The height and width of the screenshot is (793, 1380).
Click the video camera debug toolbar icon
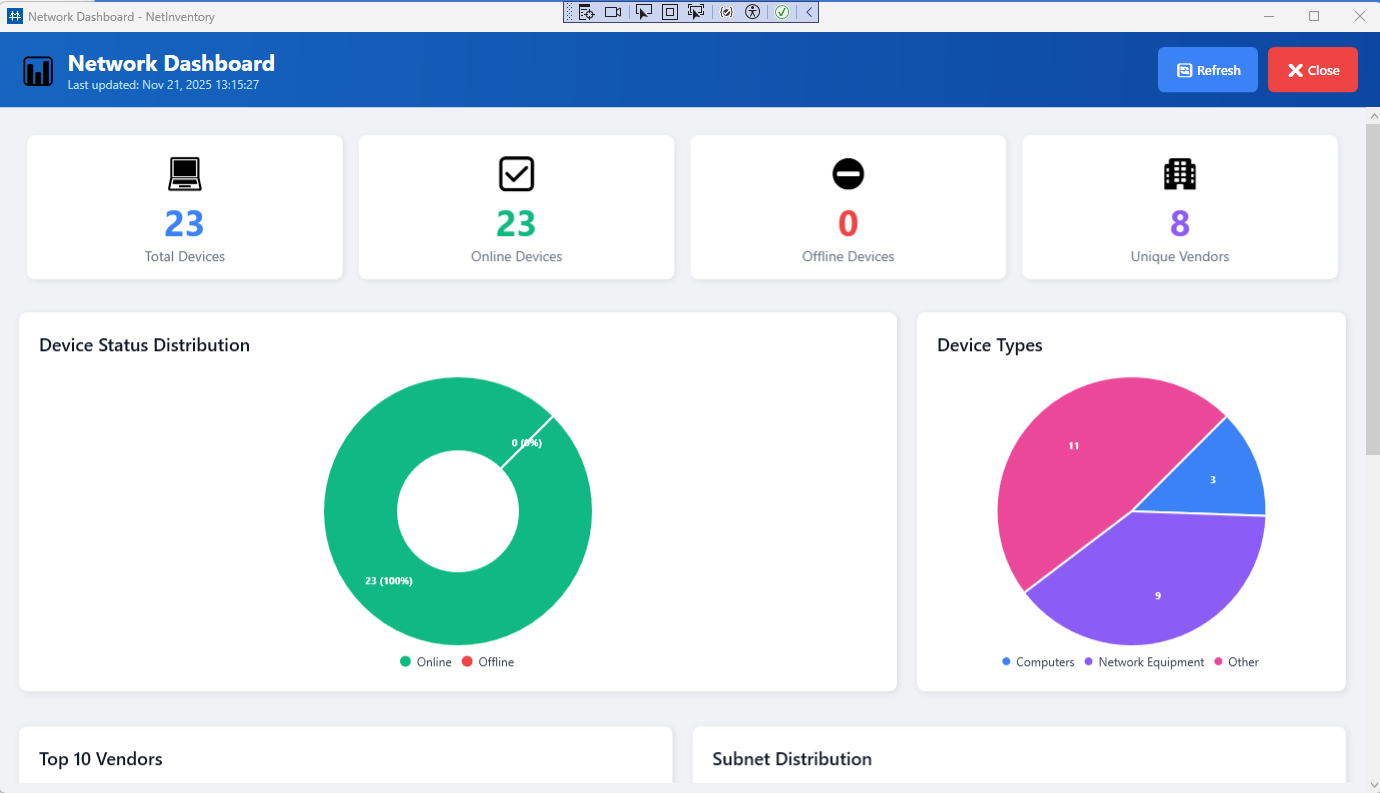point(613,12)
